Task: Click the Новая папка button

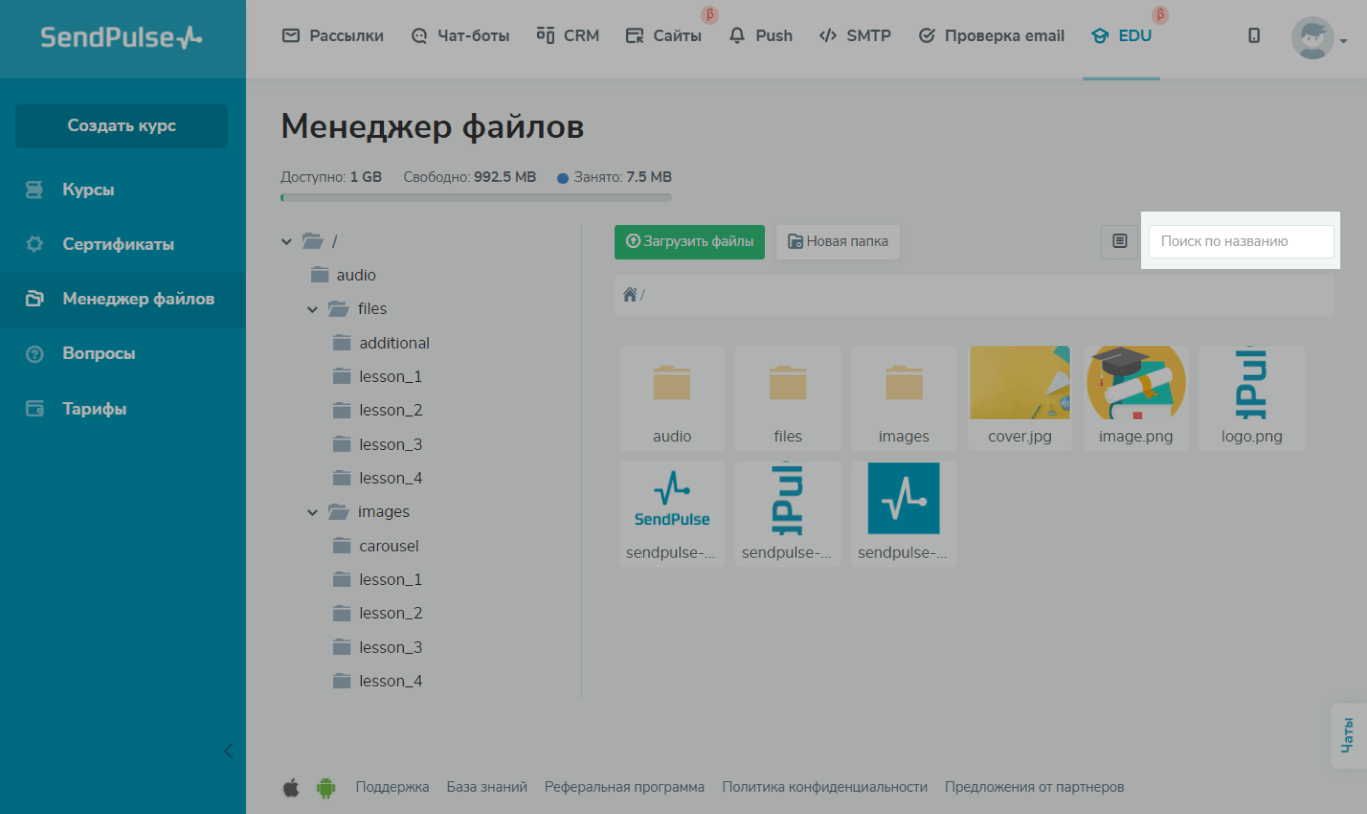Action: (838, 242)
